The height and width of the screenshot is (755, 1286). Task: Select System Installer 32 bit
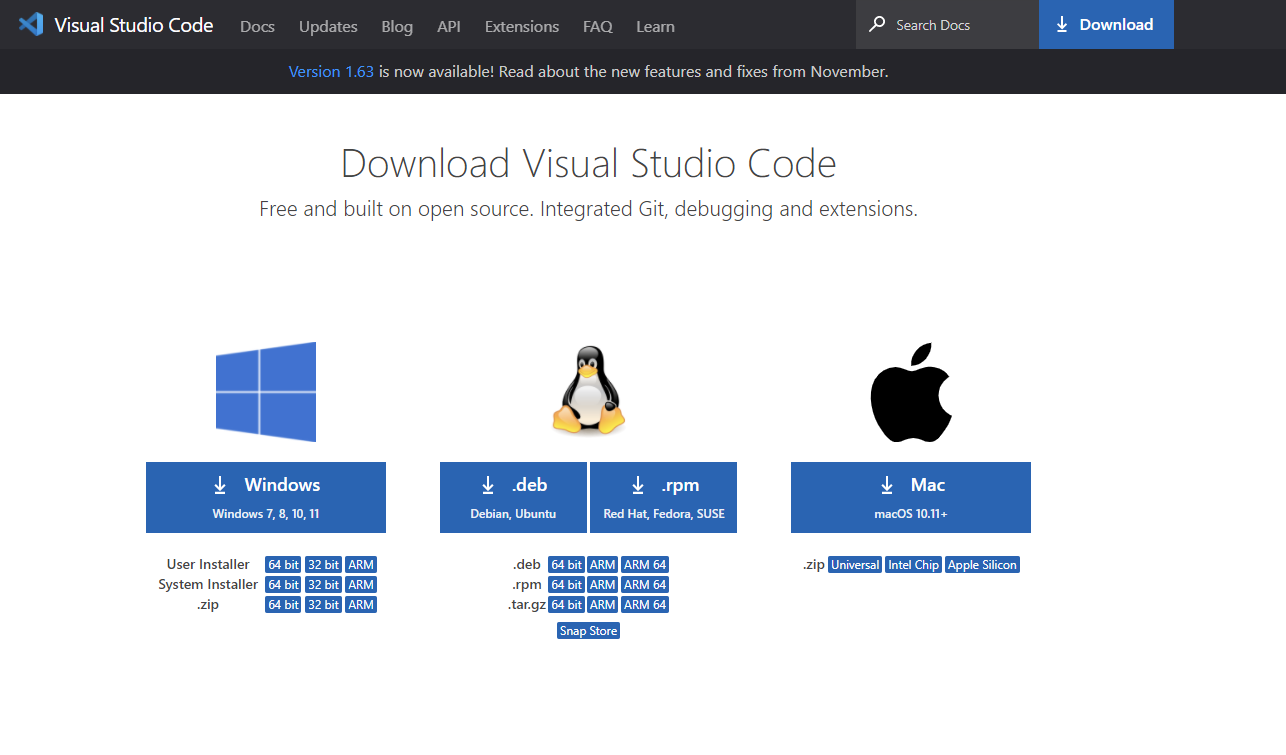tap(323, 585)
